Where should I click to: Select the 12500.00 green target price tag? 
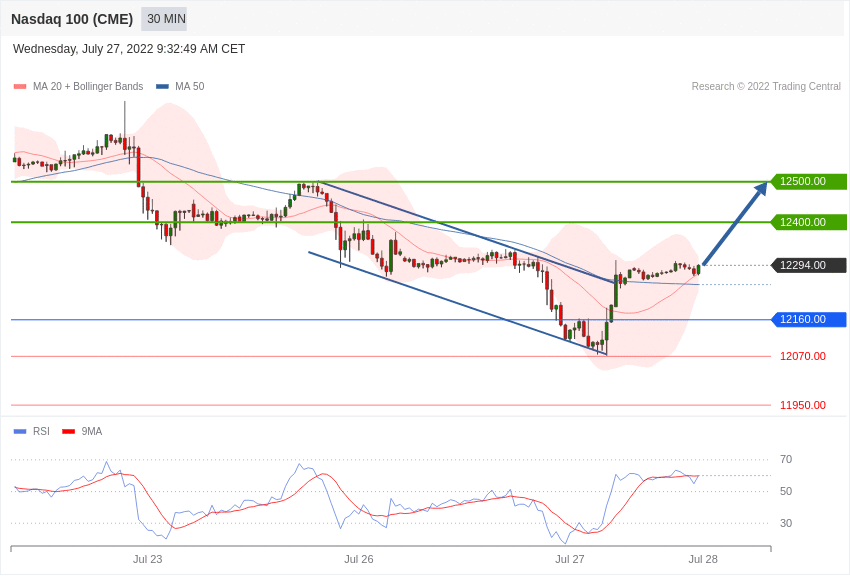click(808, 182)
